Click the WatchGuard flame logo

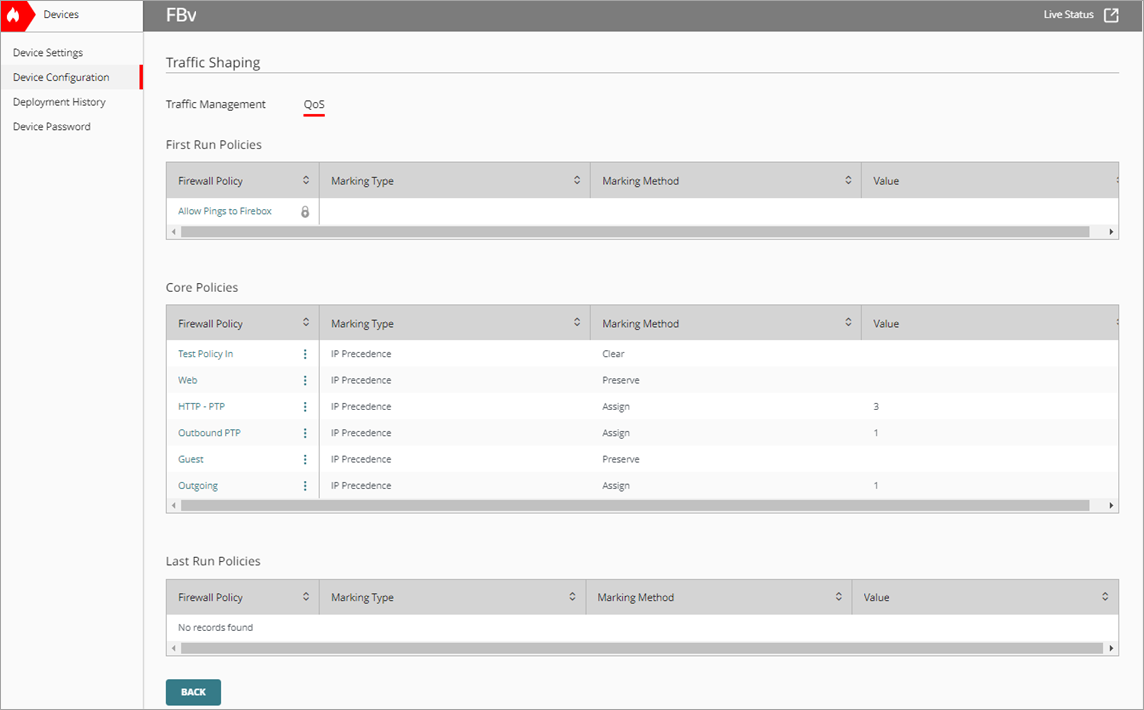[x=13, y=15]
